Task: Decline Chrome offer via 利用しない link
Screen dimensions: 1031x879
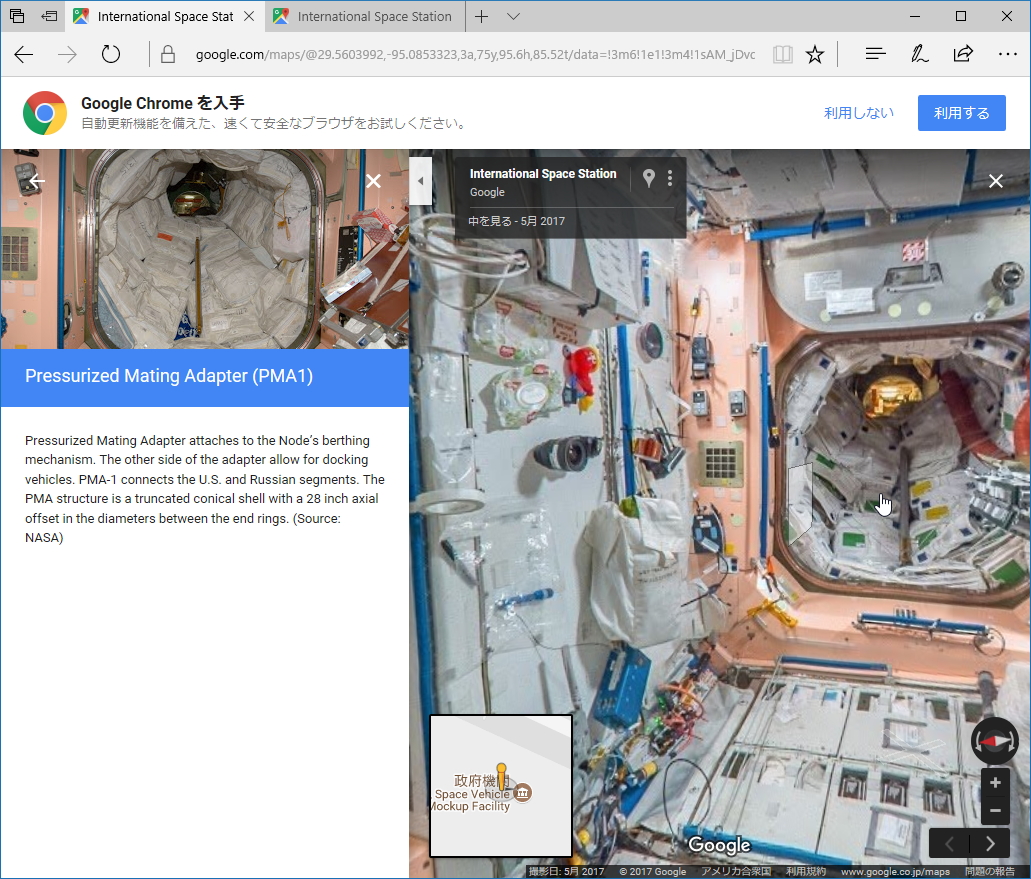Action: coord(859,113)
